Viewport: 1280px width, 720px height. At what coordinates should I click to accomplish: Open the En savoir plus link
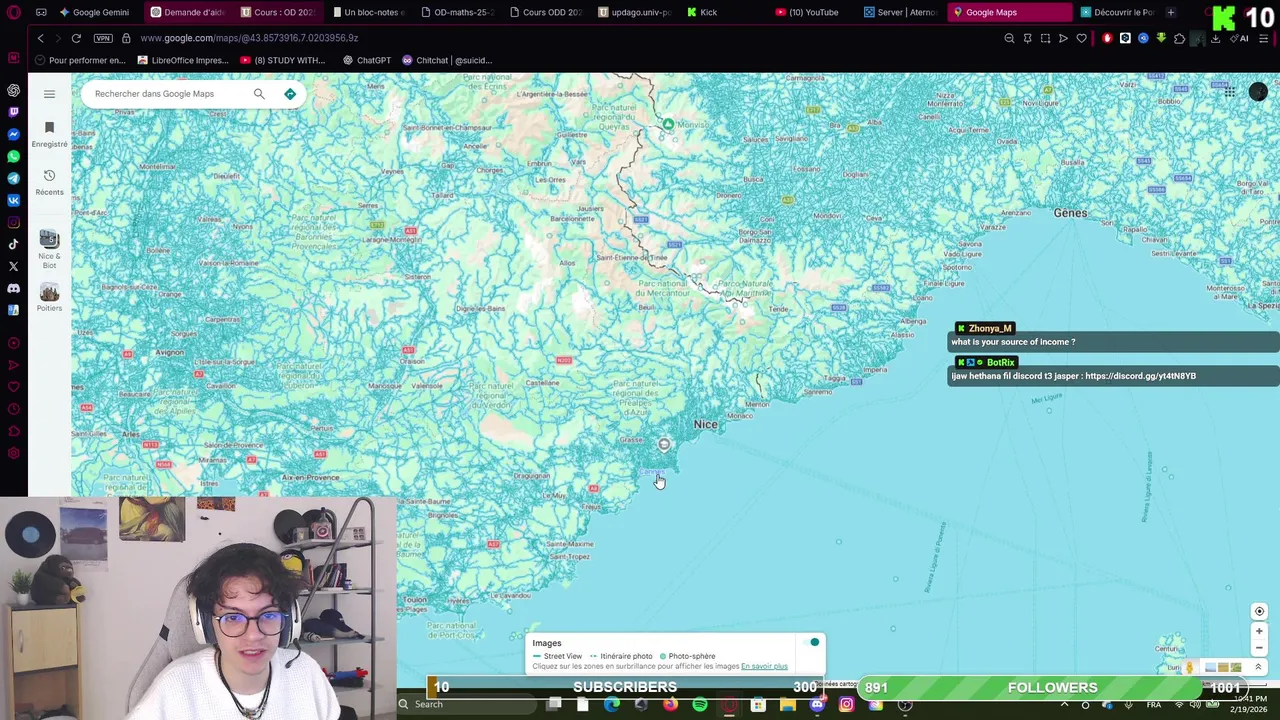764,666
